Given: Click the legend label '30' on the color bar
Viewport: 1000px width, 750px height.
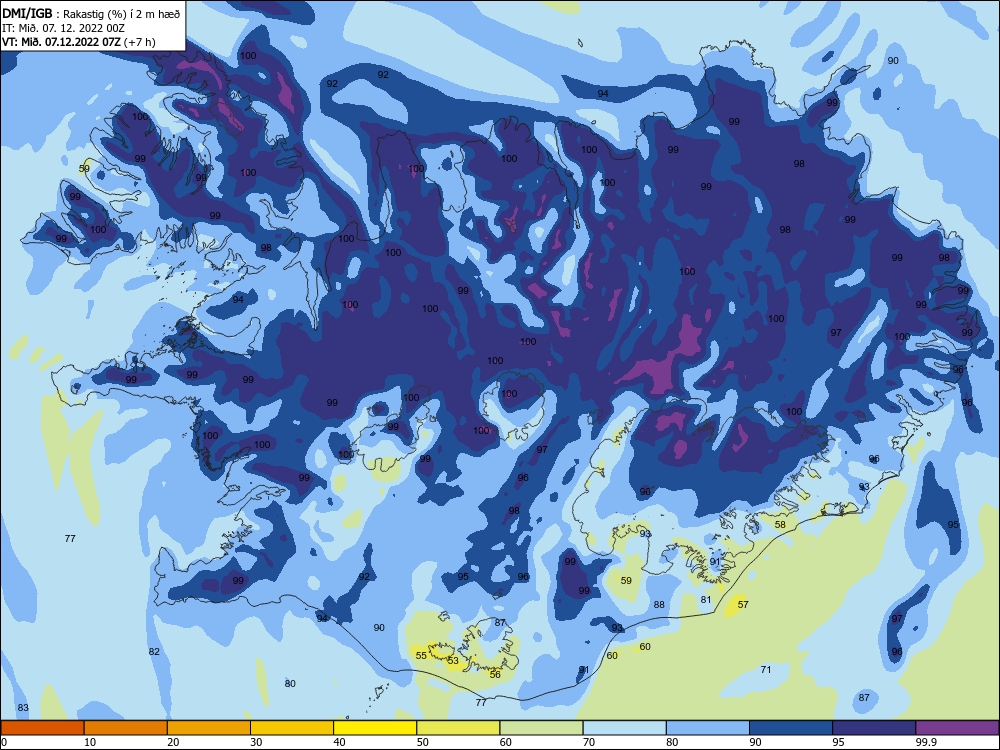Looking at the screenshot, I should [x=256, y=742].
